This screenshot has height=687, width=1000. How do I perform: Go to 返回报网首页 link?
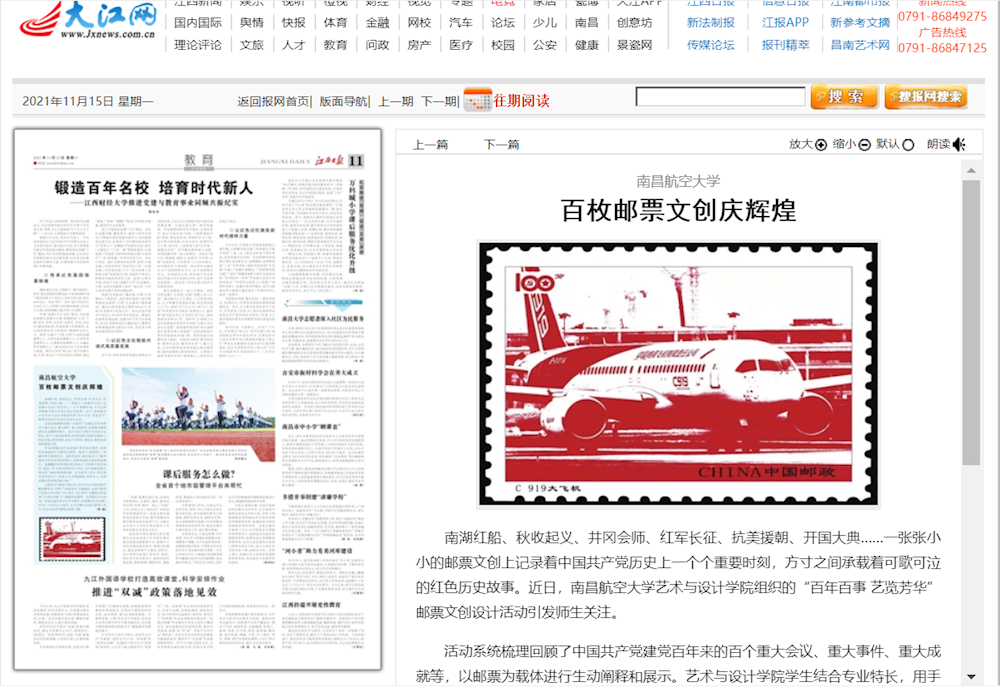(x=273, y=101)
